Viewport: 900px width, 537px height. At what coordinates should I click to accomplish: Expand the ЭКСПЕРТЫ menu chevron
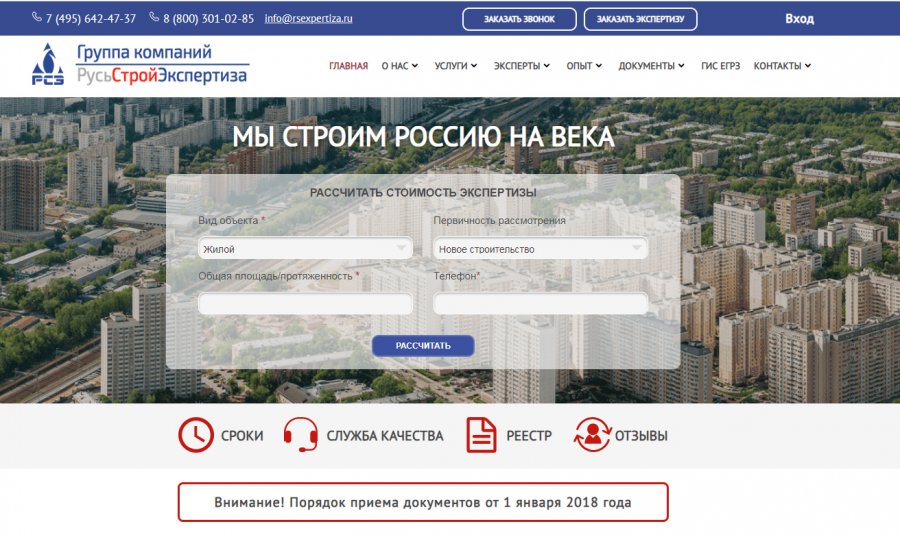click(x=546, y=66)
